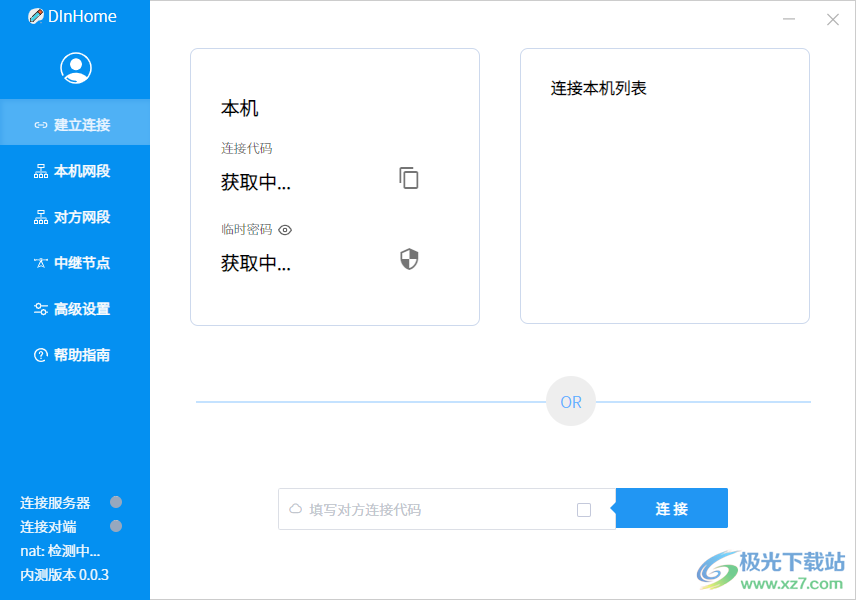Screen dimensions: 856x600
Task: Open the user profile avatar
Action: click(75, 67)
